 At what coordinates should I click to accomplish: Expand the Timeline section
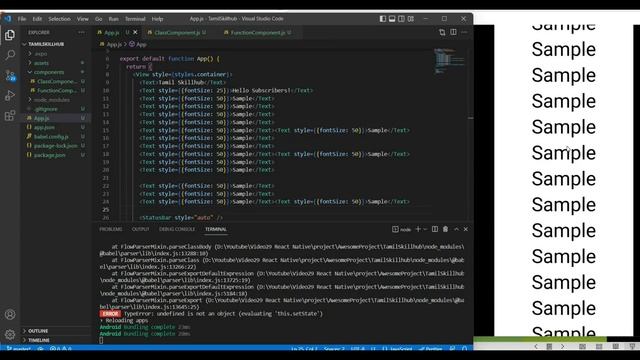coord(56,340)
